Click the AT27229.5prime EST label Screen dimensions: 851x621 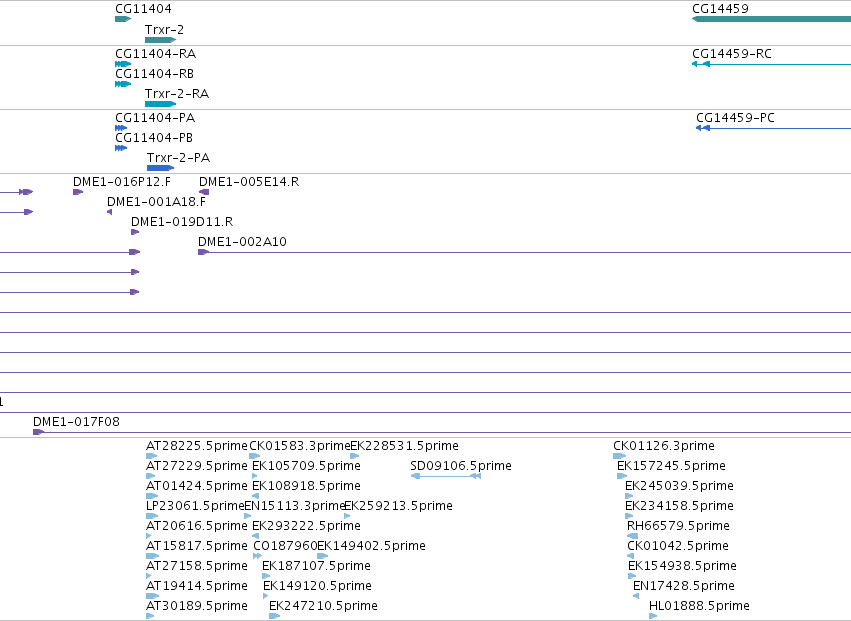(196, 466)
